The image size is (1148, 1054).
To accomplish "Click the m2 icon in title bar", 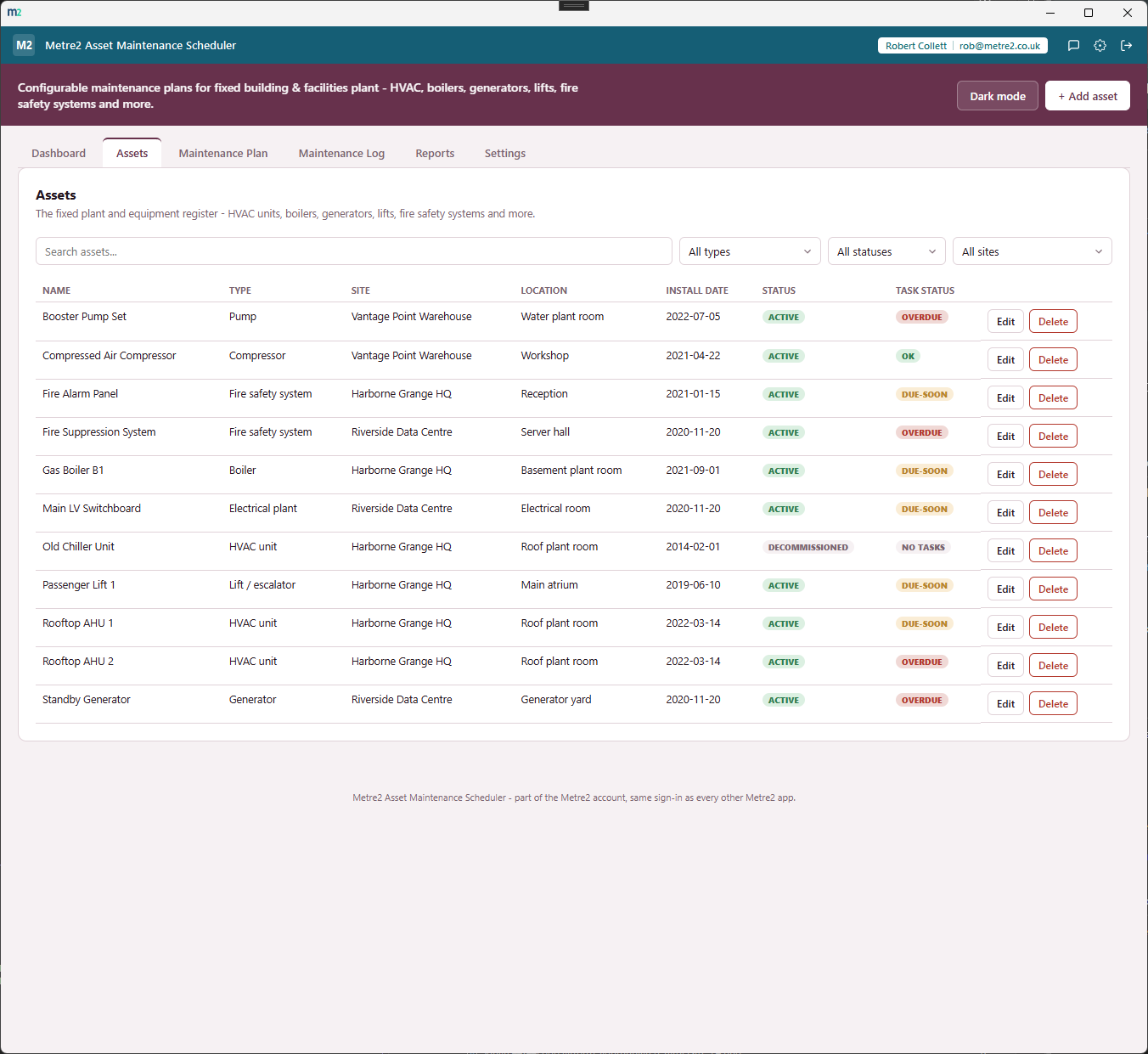I will pyautogui.click(x=14, y=12).
